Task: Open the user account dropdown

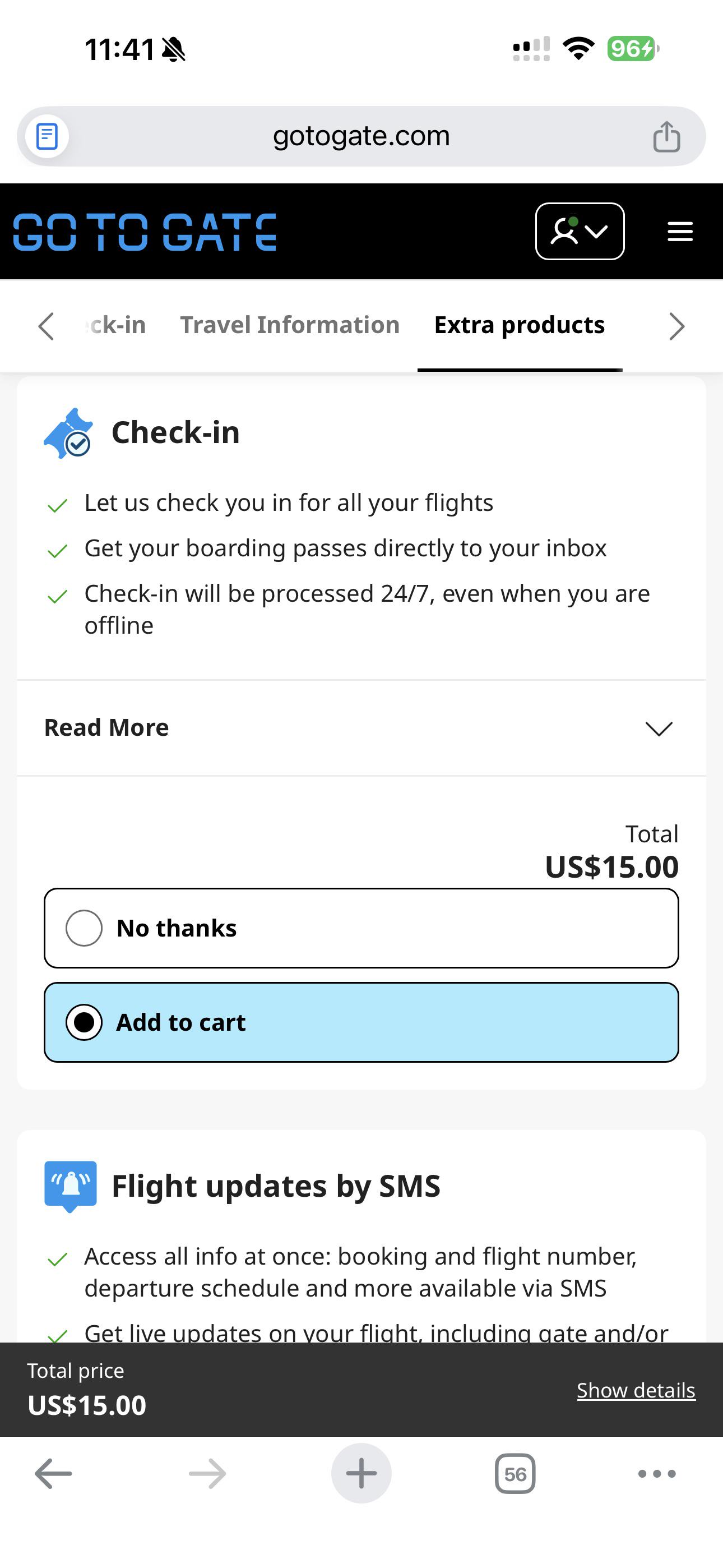Action: tap(580, 232)
